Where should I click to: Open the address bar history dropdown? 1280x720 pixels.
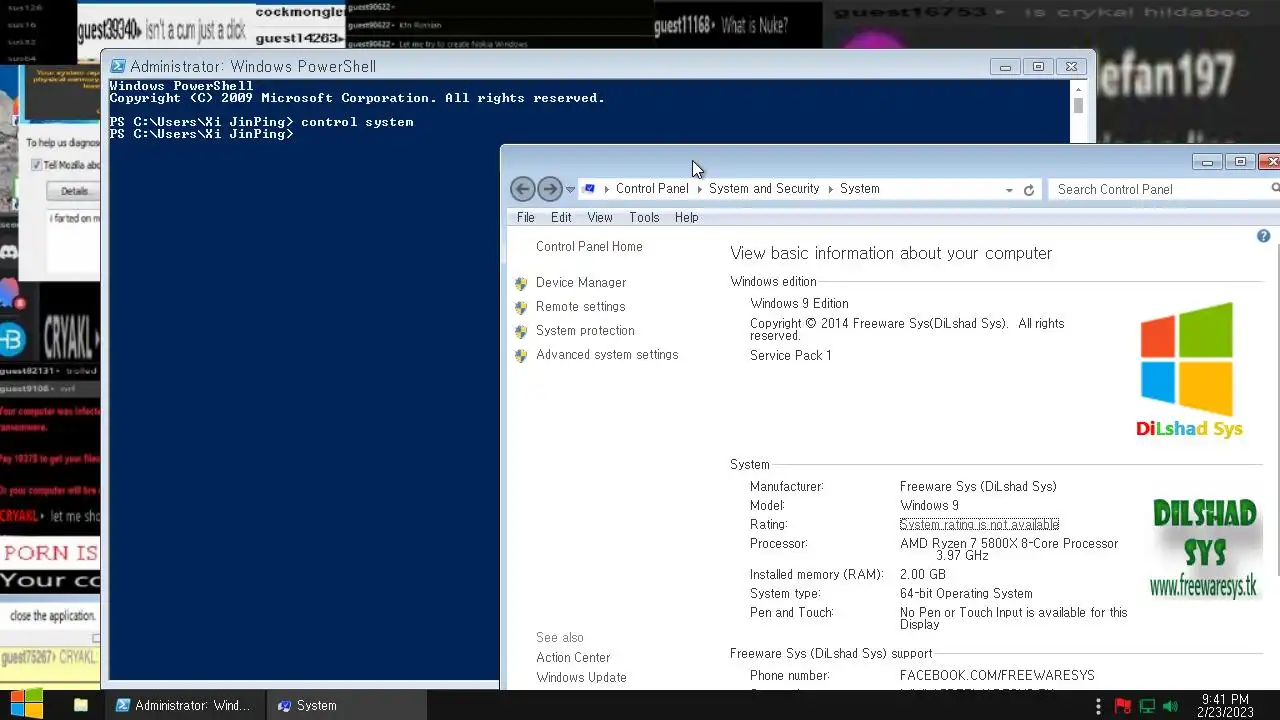tap(1009, 189)
